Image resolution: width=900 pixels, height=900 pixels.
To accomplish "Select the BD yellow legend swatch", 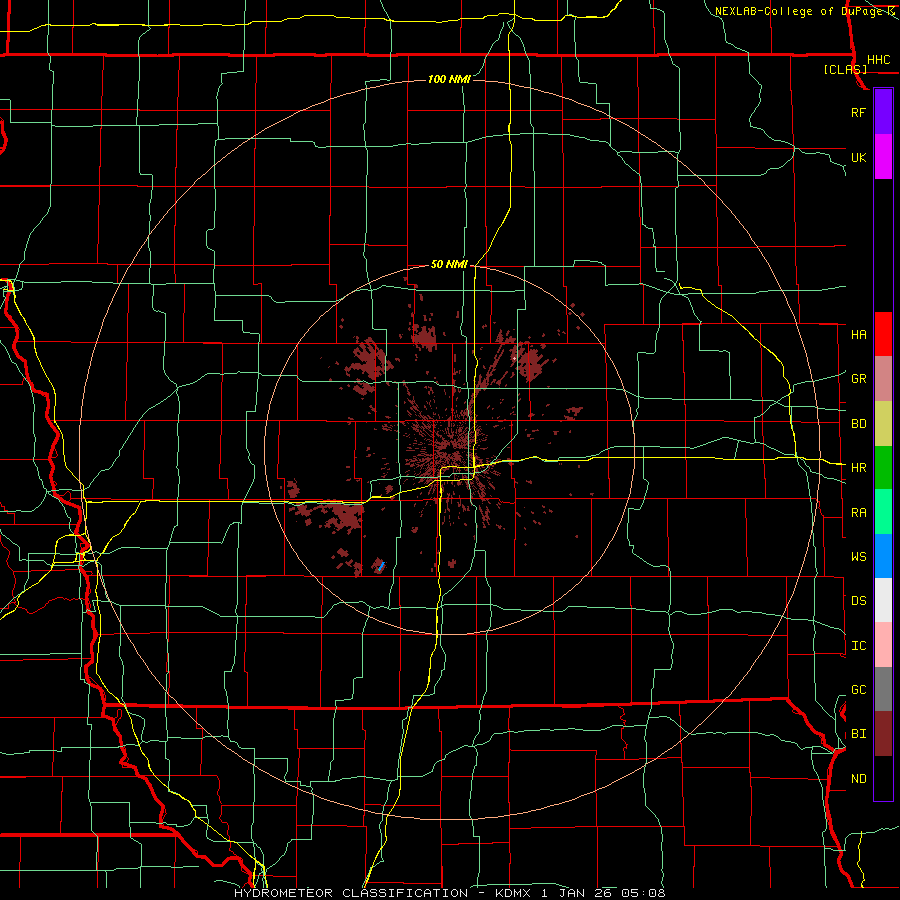I will (883, 424).
